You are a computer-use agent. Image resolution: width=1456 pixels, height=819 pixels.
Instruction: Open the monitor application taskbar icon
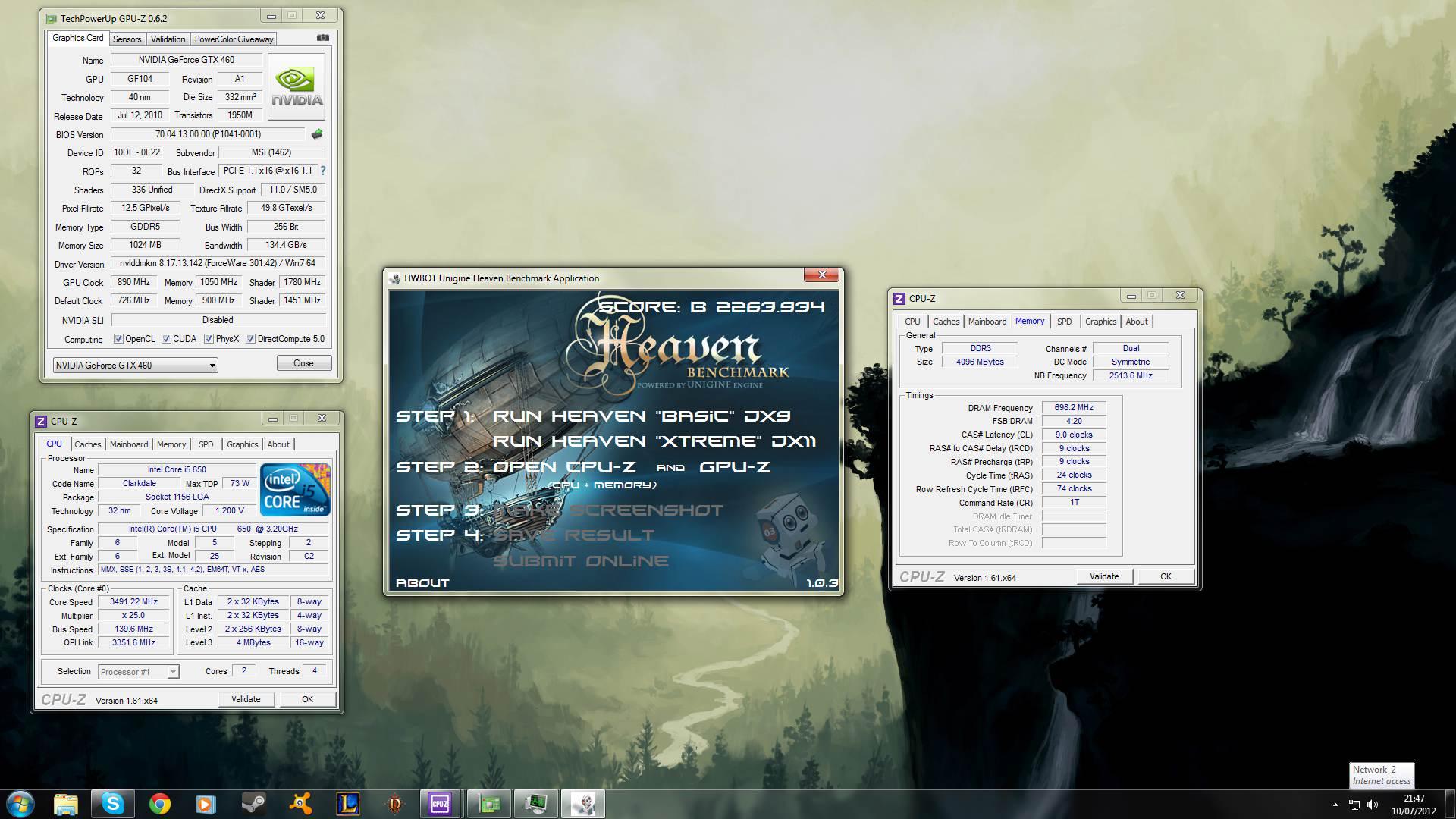[x=536, y=803]
